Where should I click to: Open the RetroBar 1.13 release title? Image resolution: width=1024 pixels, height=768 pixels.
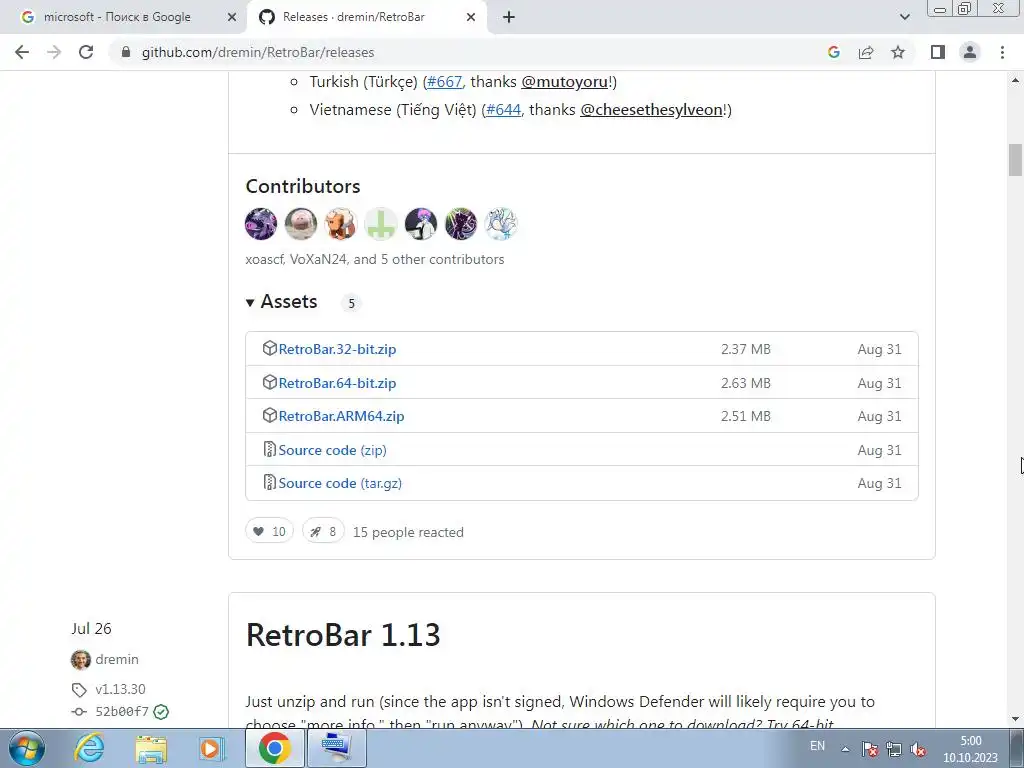(x=343, y=635)
